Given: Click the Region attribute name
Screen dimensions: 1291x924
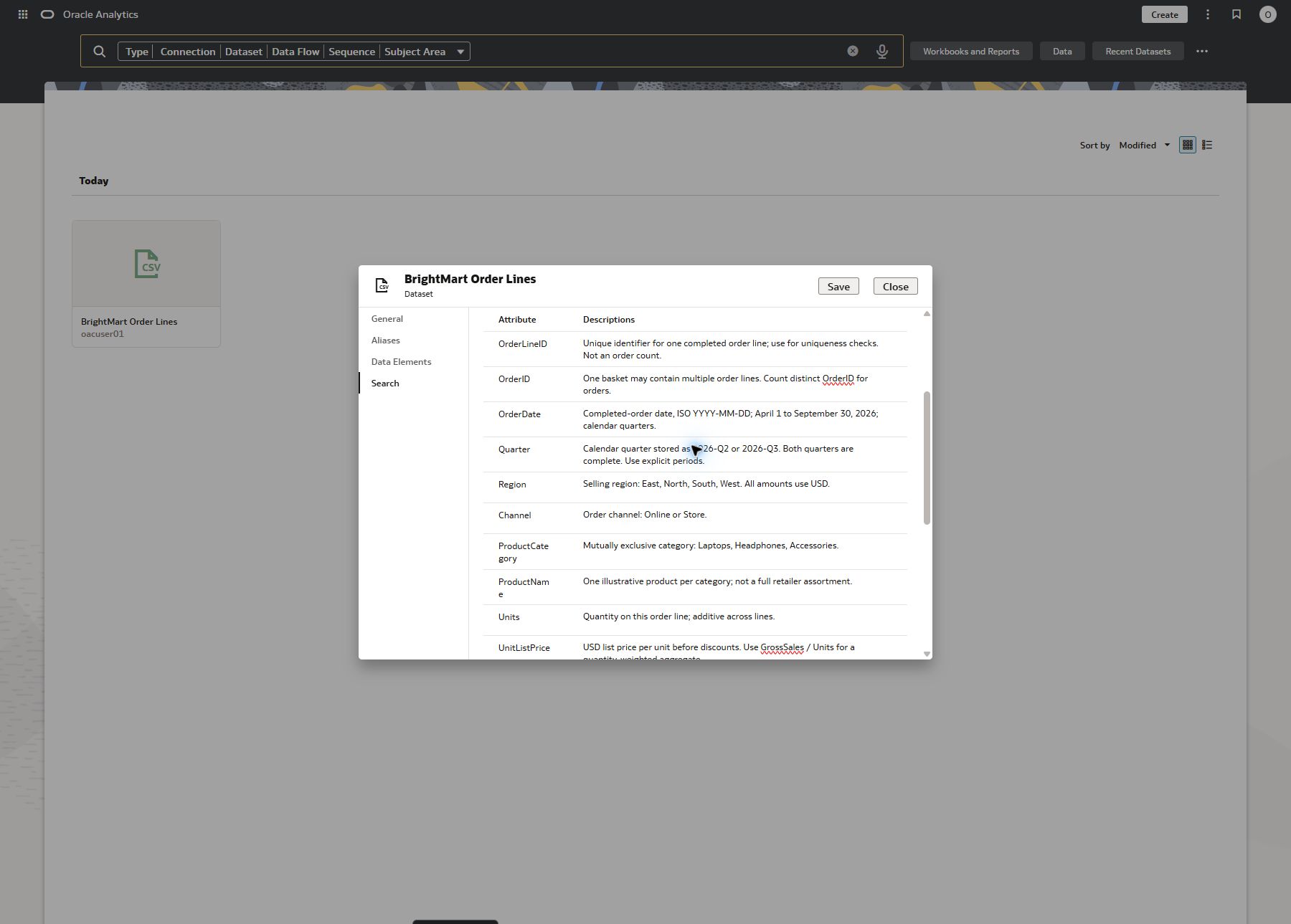Looking at the screenshot, I should [x=512, y=485].
